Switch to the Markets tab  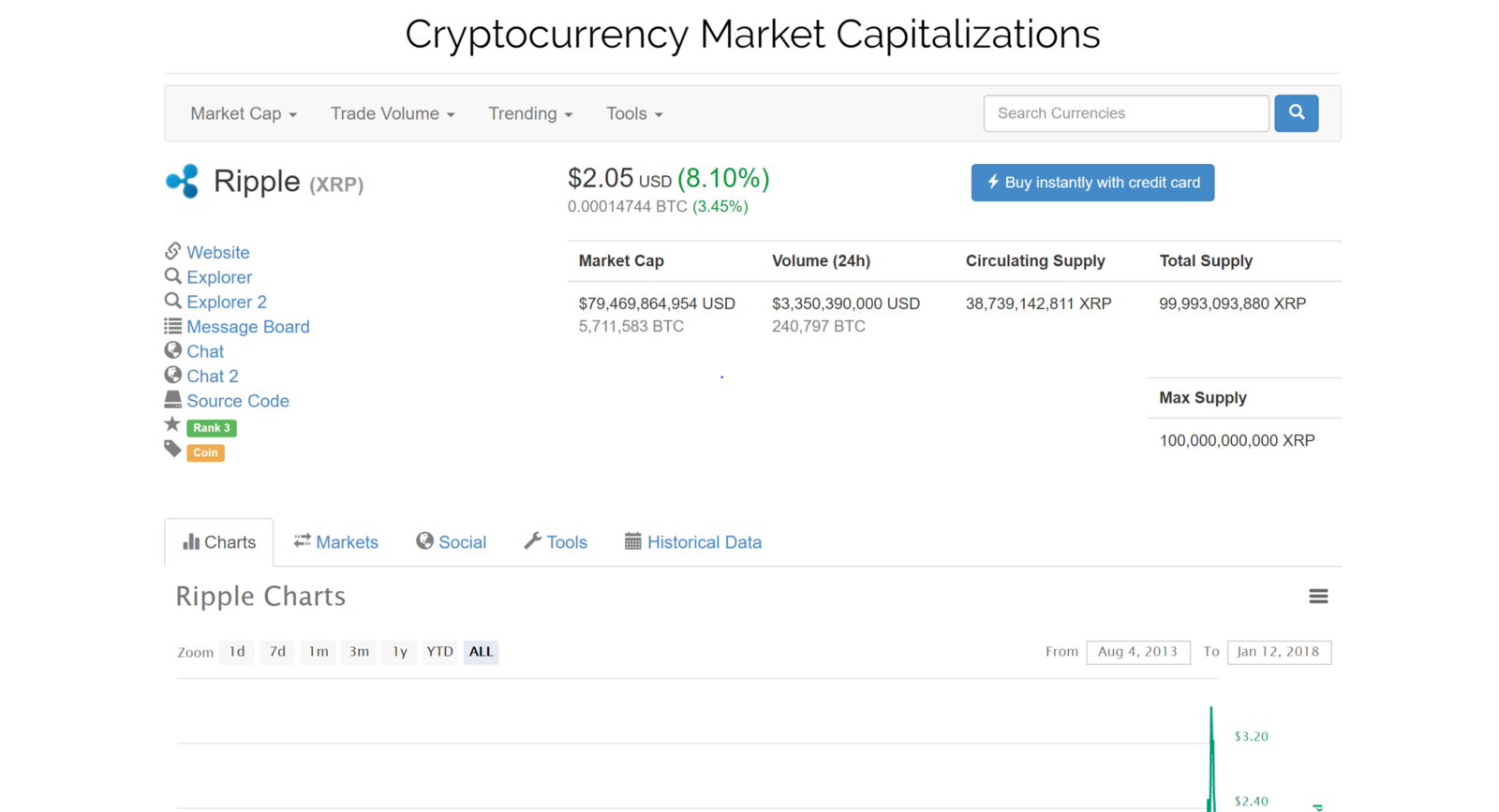(336, 542)
